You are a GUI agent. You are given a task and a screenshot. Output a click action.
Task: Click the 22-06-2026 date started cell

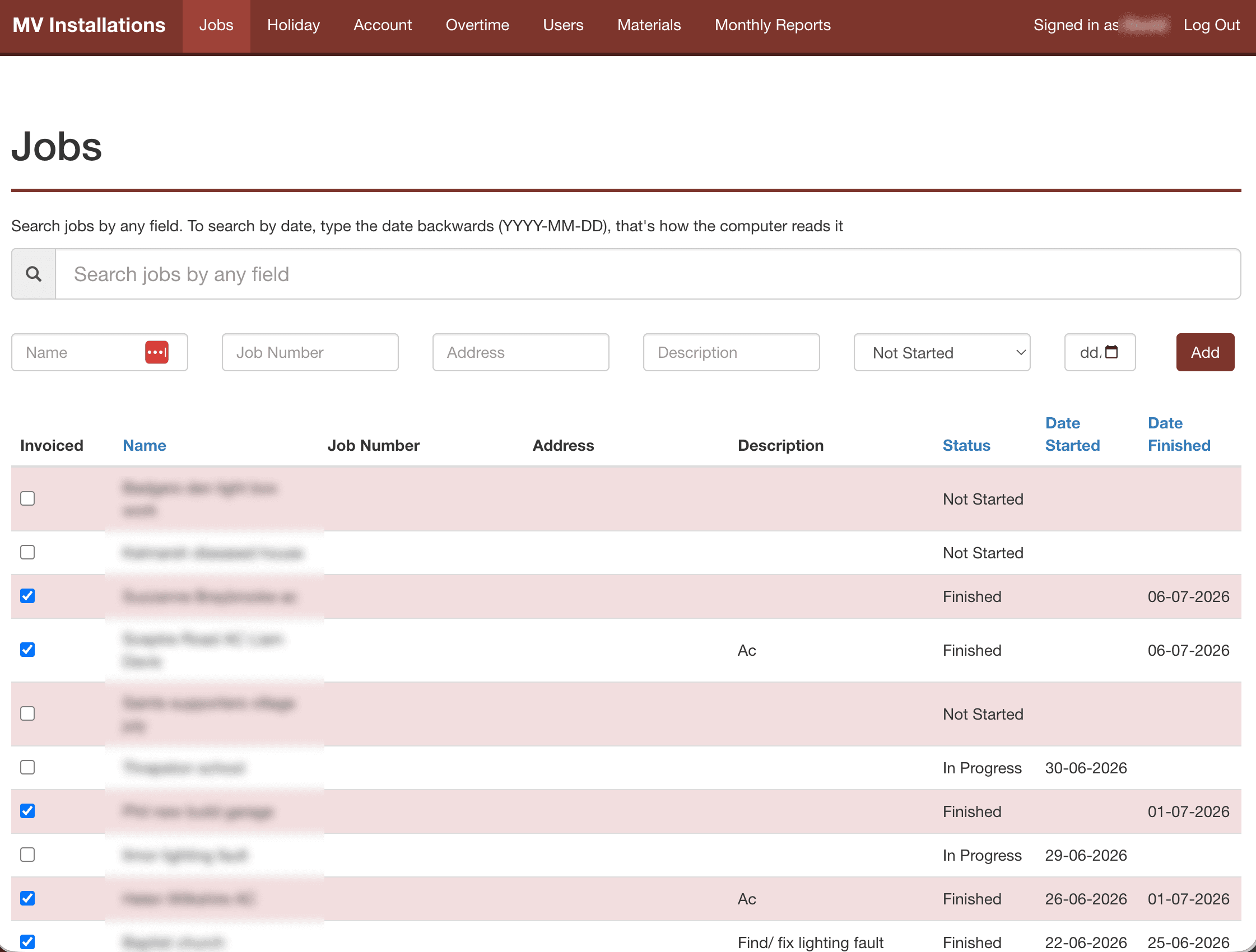pyautogui.click(x=1086, y=943)
